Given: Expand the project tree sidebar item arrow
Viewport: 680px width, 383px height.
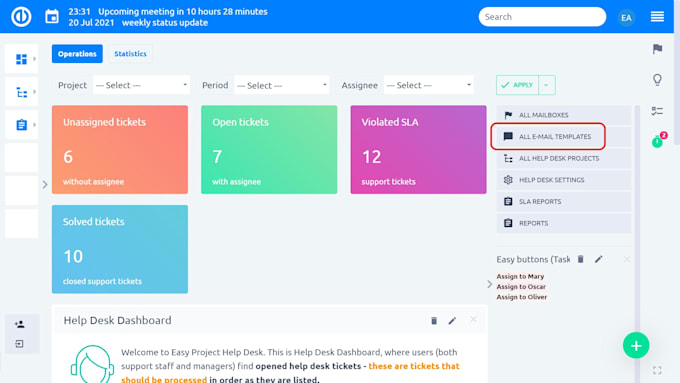Looking at the screenshot, I should (34, 92).
